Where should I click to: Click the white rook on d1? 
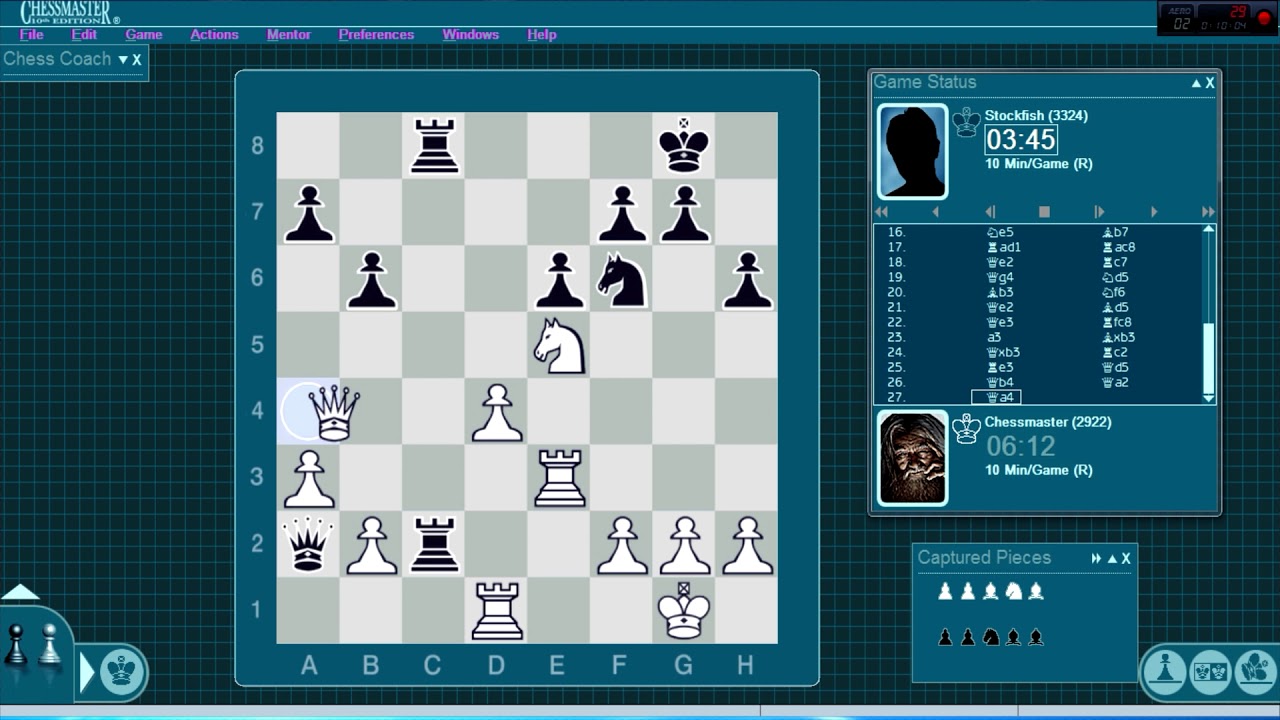point(497,610)
